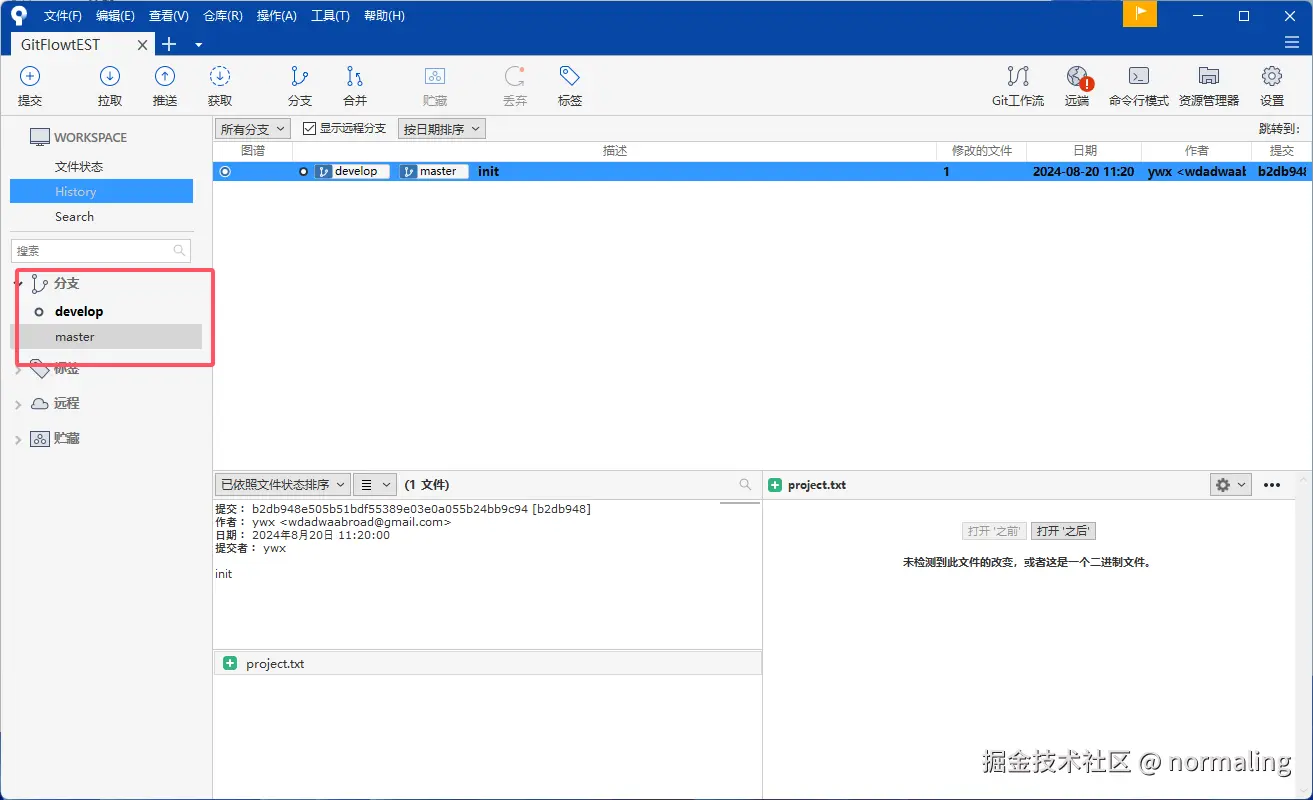Click the Branch (分支) toolbar icon

click(x=300, y=77)
